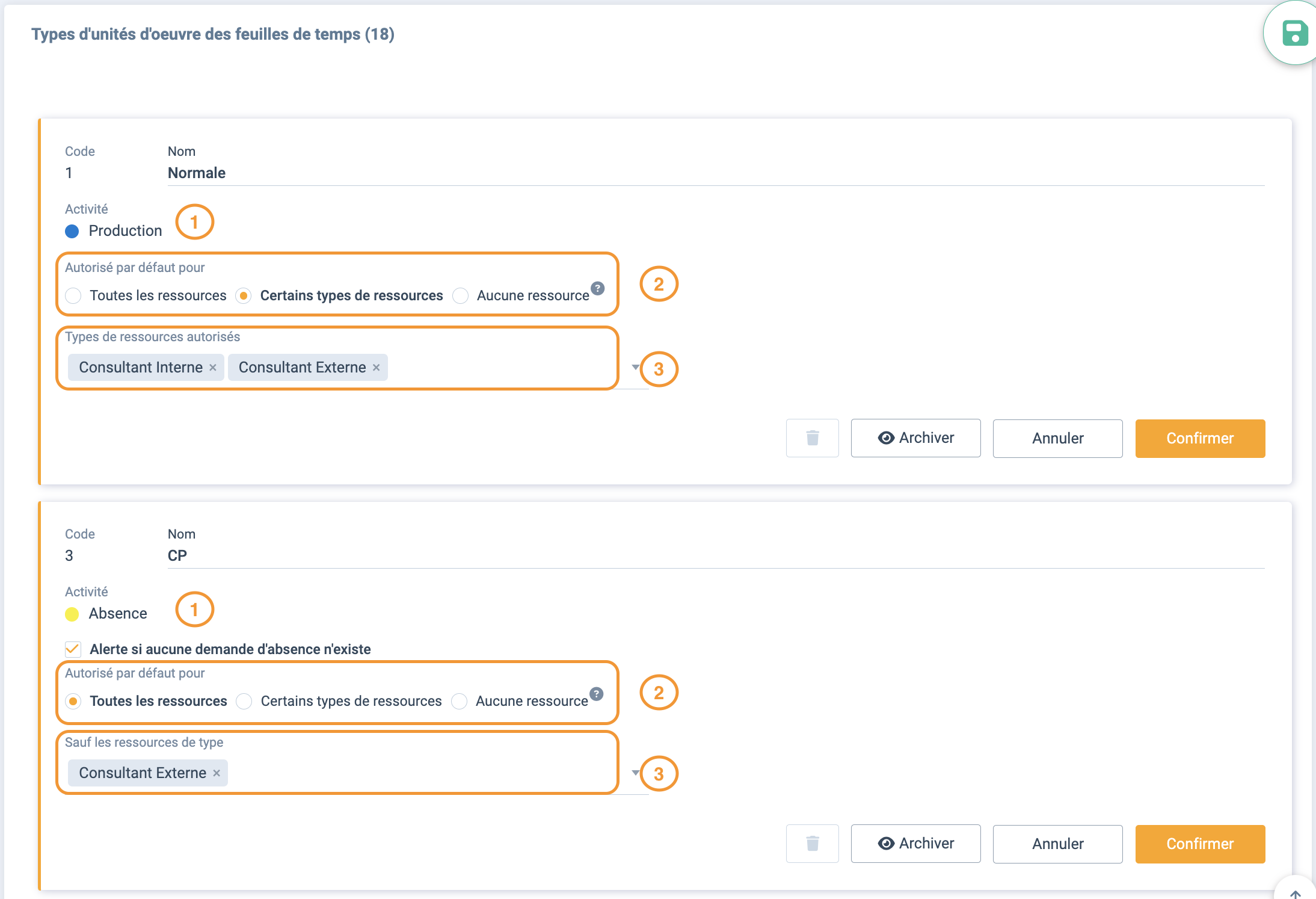Image resolution: width=1316 pixels, height=899 pixels.
Task: Click Annuler in the CP card
Action: click(x=1057, y=844)
